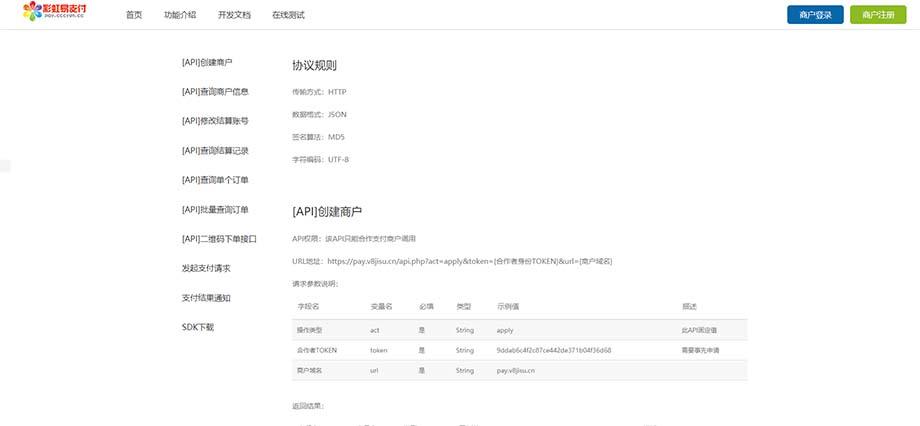Click the token variable cell
Viewport: 920px width, 426px height.
(x=379, y=350)
